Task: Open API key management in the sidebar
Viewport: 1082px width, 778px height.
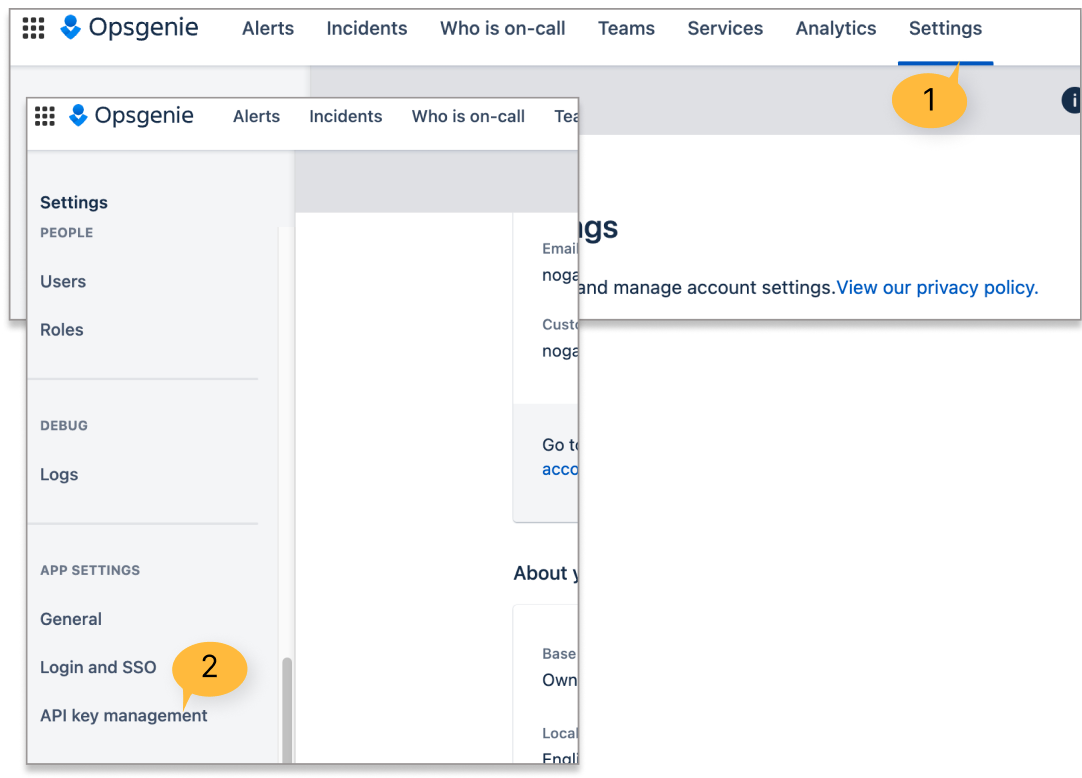Action: click(x=124, y=715)
